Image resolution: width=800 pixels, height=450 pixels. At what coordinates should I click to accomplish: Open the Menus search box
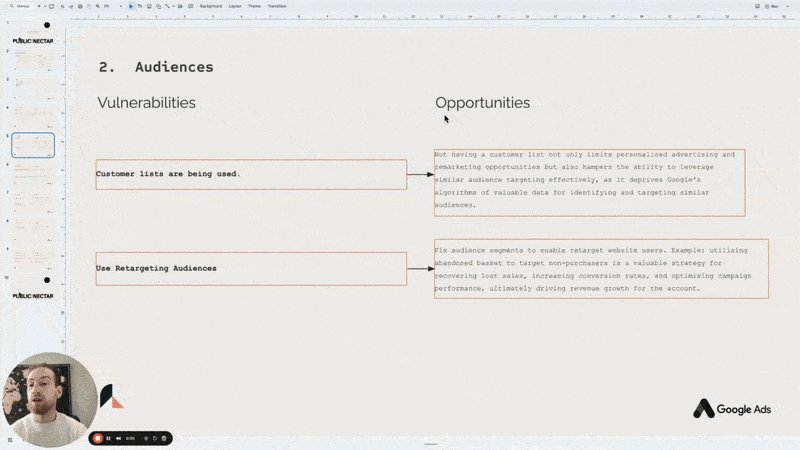coord(20,6)
